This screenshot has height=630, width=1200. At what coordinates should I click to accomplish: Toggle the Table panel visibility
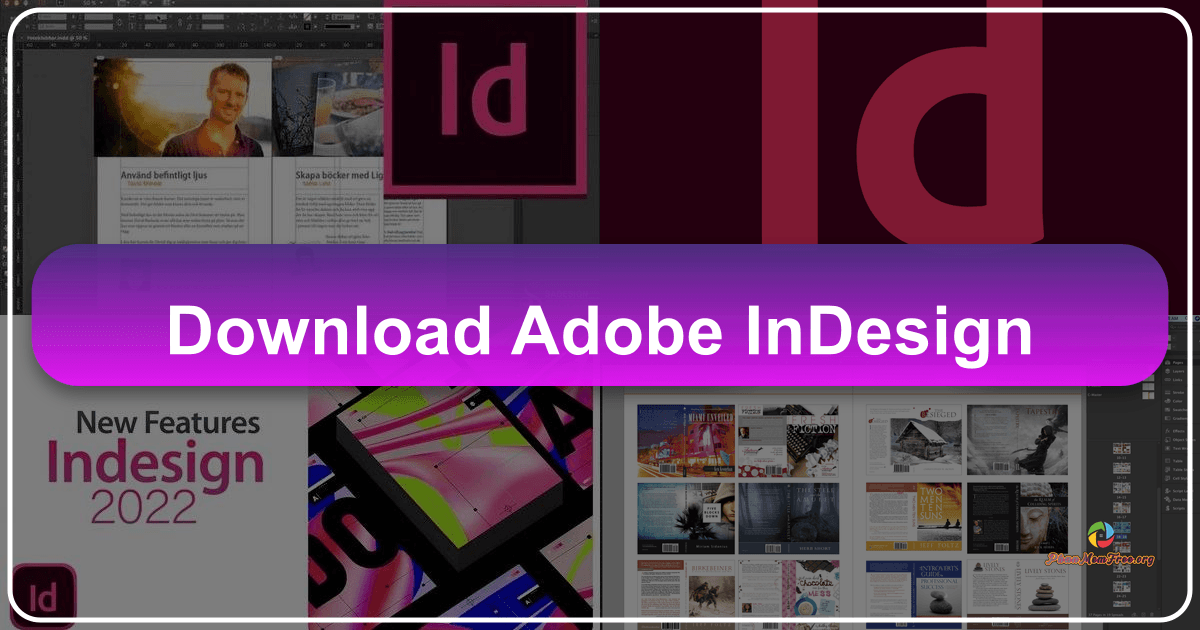pos(1167,460)
